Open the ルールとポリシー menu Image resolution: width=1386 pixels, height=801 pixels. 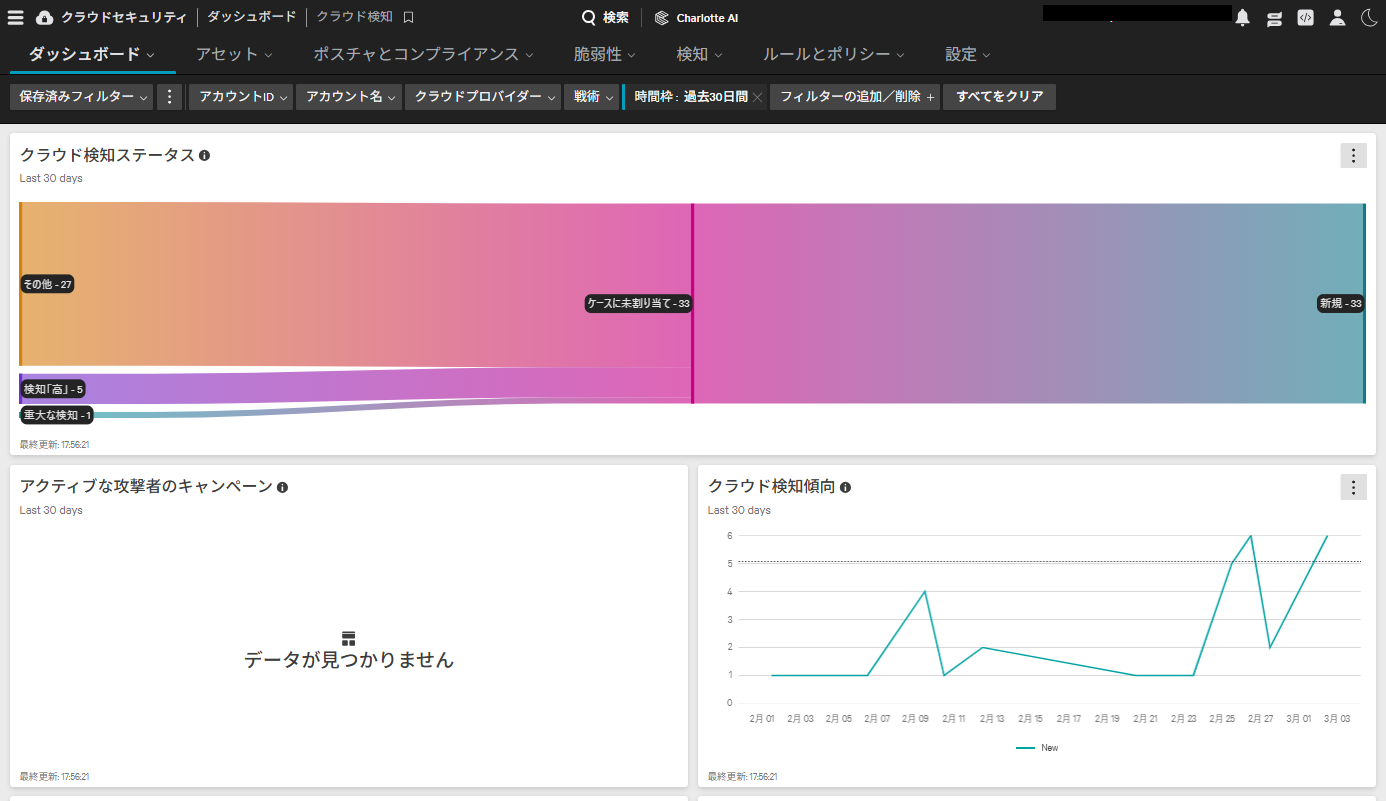click(833, 54)
